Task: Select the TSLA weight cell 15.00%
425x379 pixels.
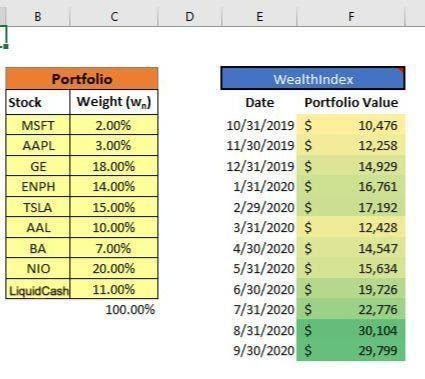Action: [x=114, y=207]
